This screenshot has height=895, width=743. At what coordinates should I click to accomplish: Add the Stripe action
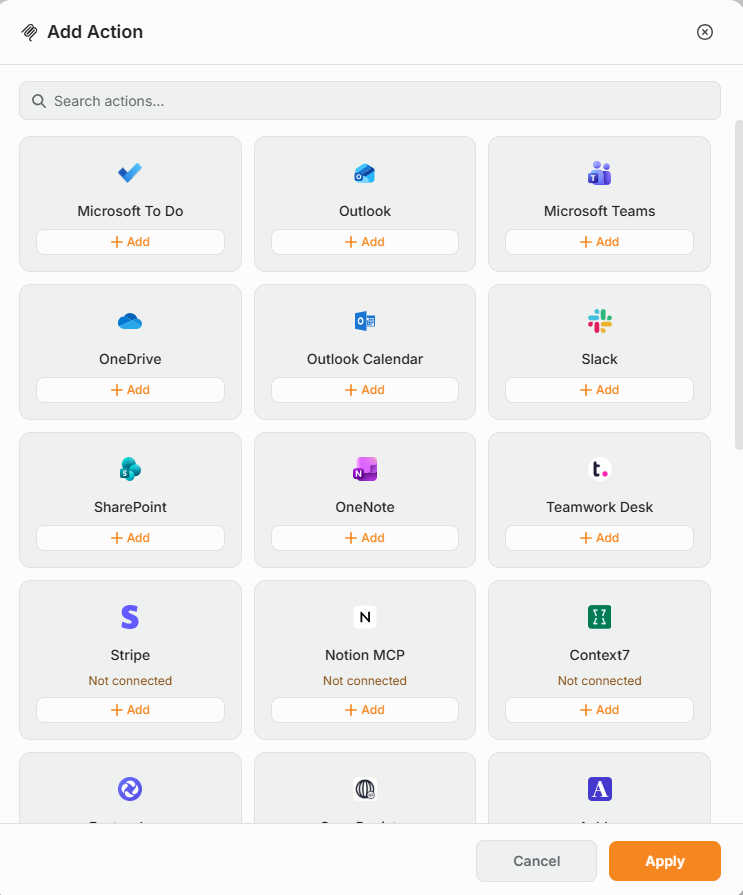pyautogui.click(x=130, y=710)
